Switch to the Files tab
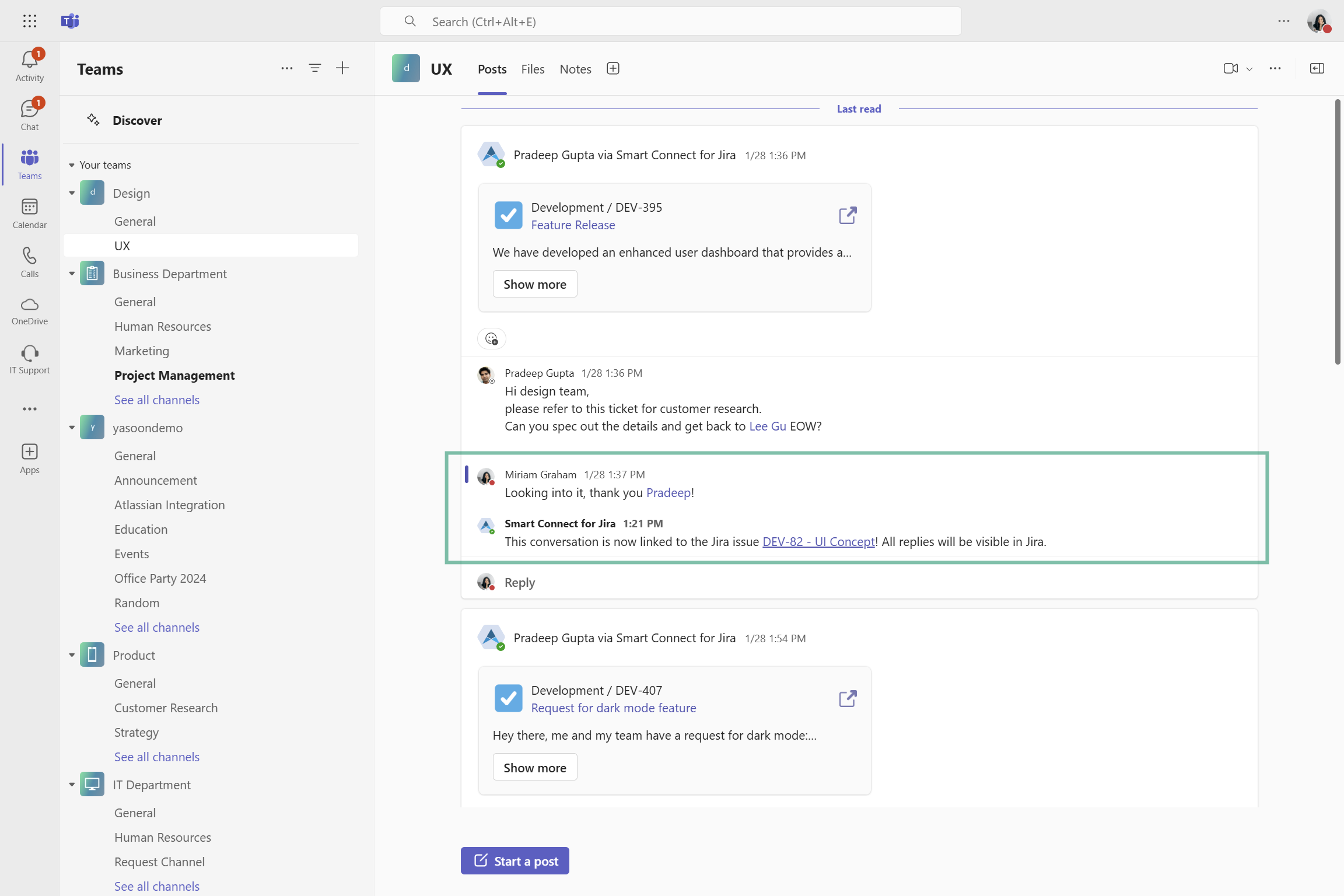This screenshot has width=1344, height=896. (x=533, y=69)
